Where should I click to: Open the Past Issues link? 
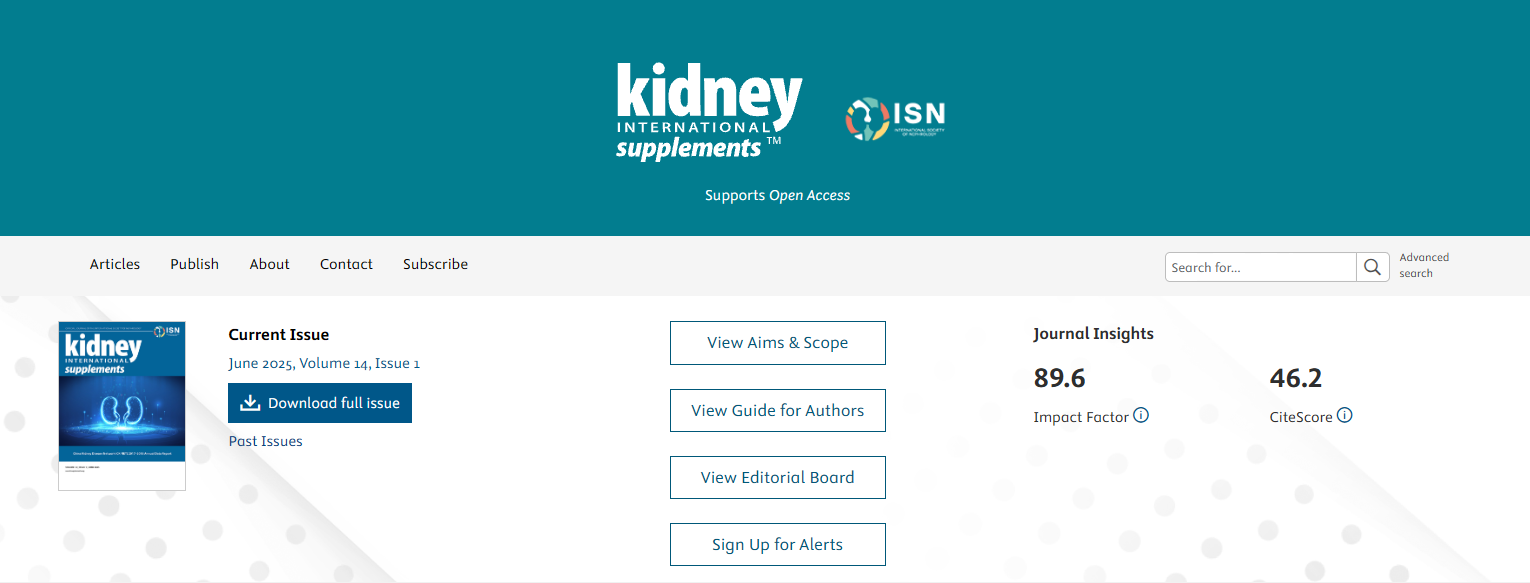[x=265, y=441]
